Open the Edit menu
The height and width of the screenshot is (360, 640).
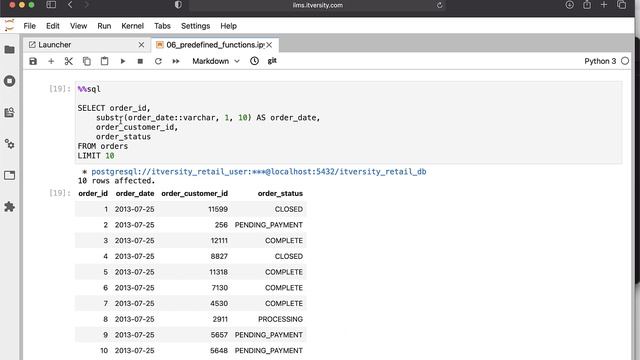coord(53,26)
